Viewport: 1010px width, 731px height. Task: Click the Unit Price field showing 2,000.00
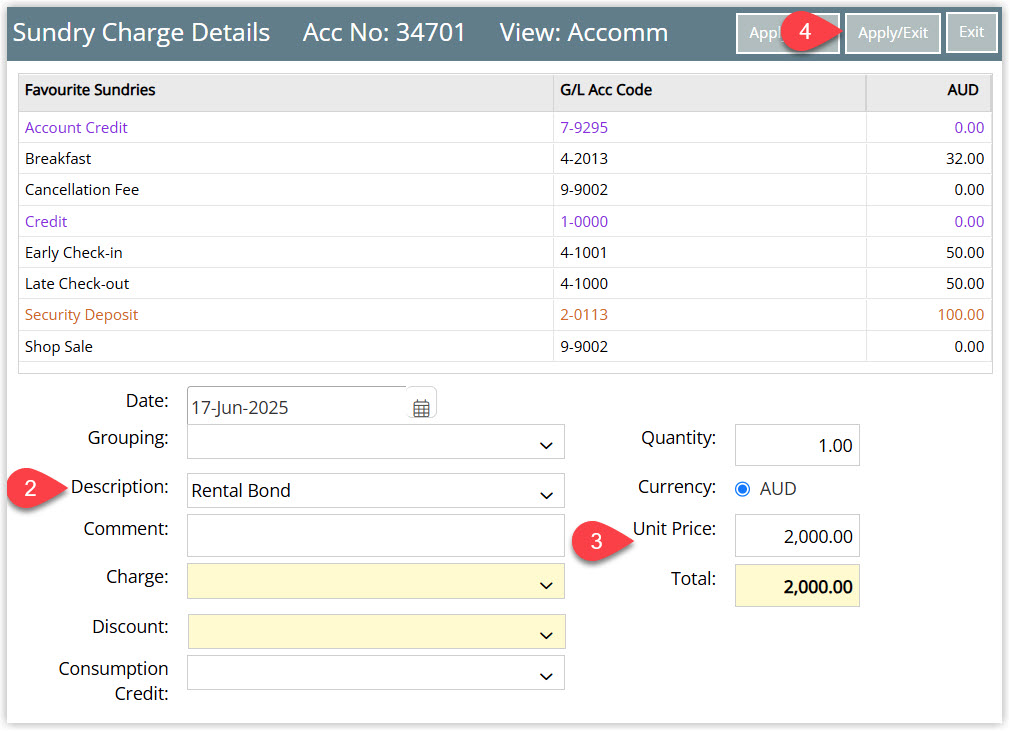797,536
